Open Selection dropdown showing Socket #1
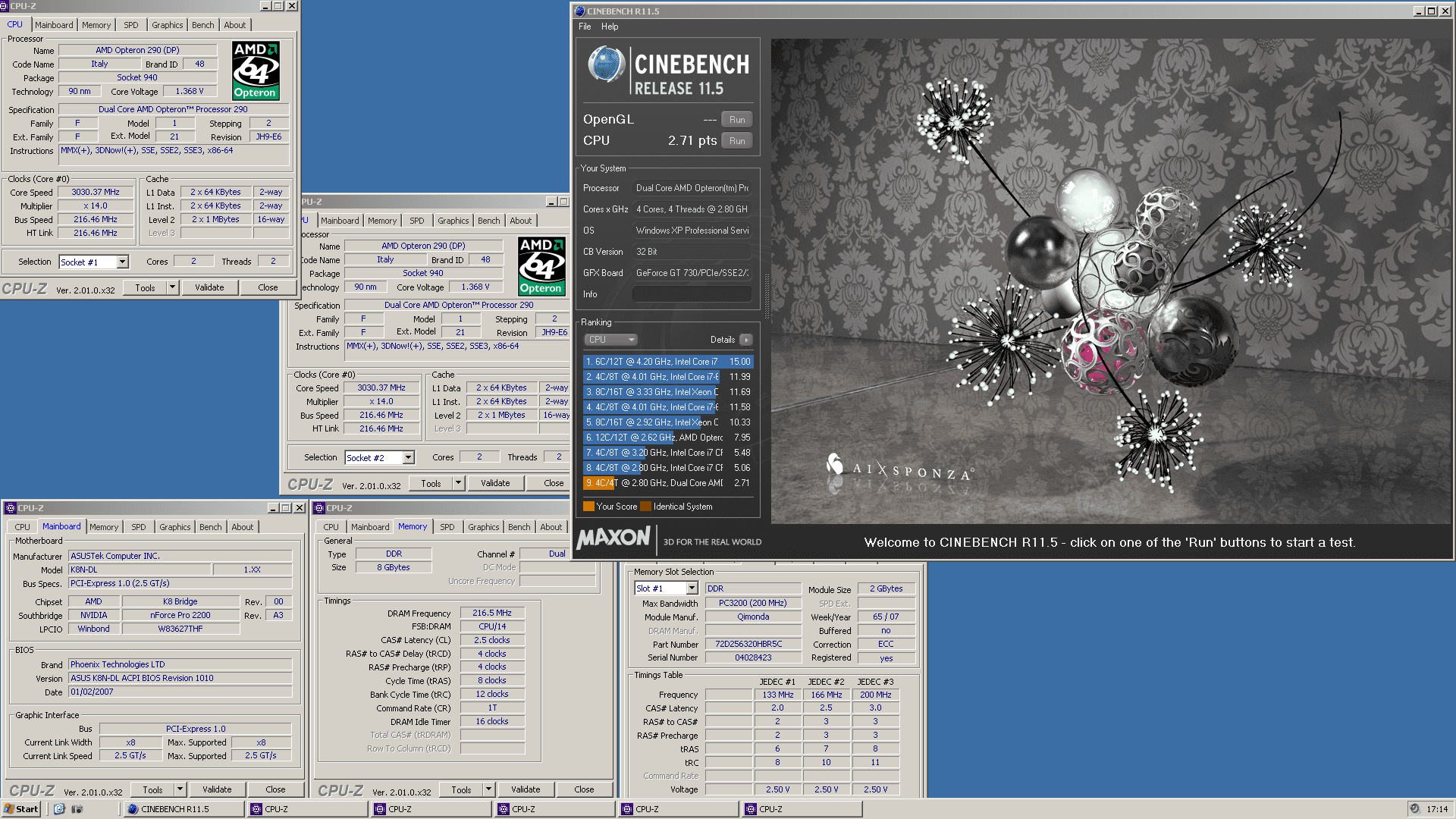 tap(122, 262)
